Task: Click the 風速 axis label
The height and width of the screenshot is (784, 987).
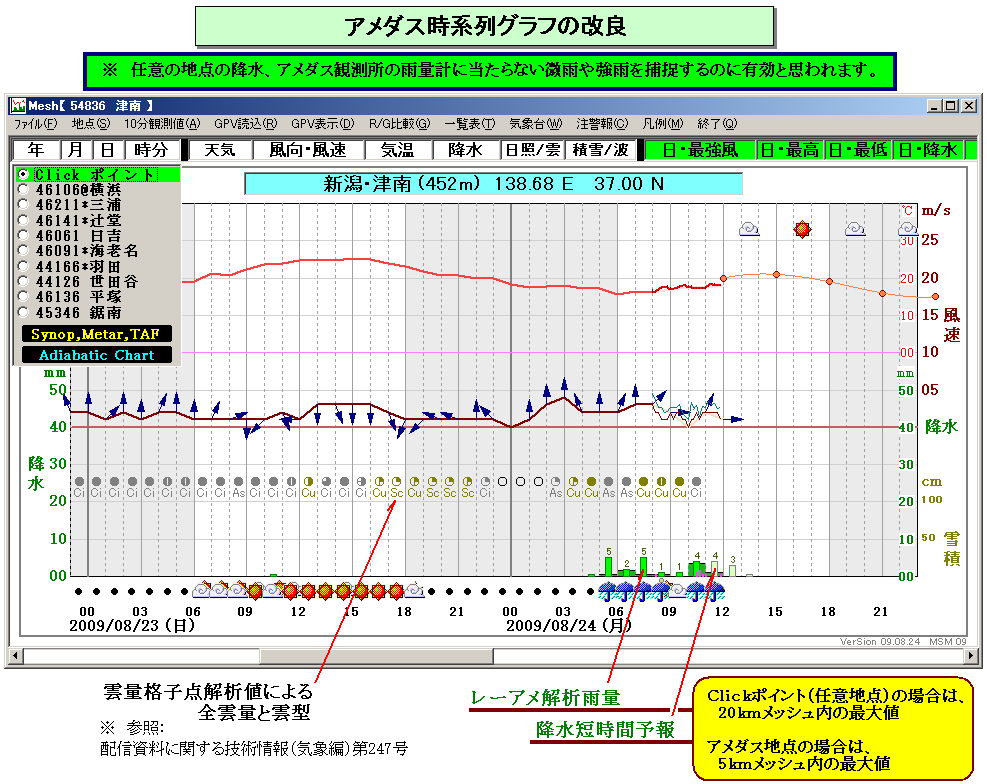Action: 951,325
